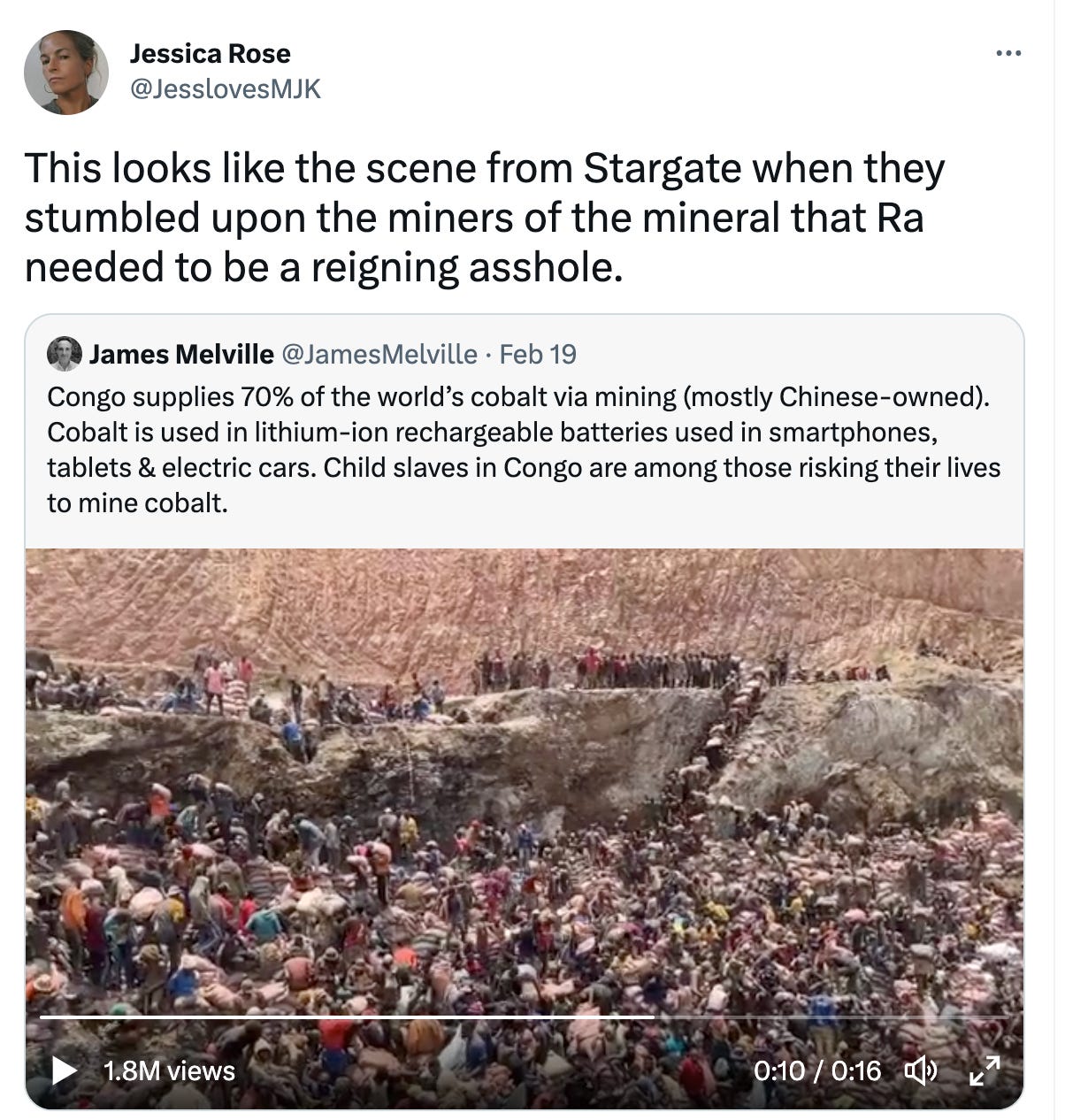This screenshot has height=1120, width=1065.
Task: Click the @JamesMelville handle
Action: (x=379, y=354)
